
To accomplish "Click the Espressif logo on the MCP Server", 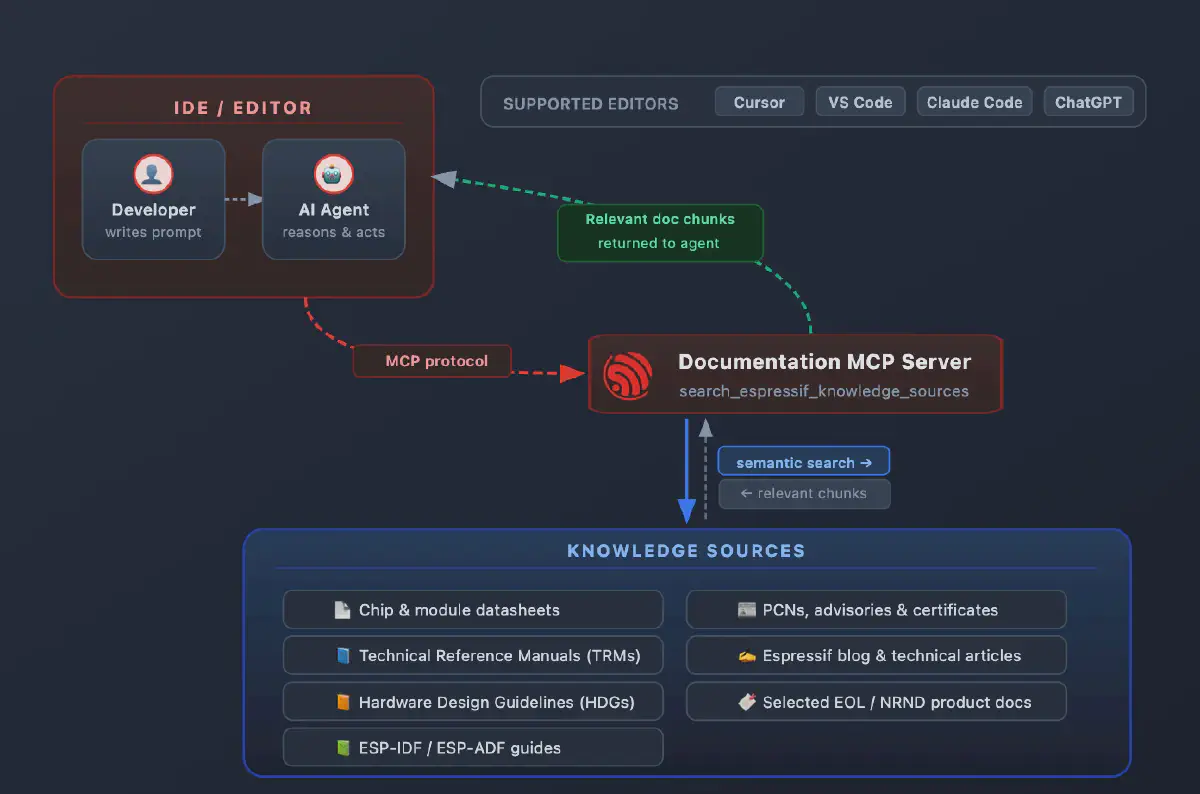I will tap(625, 373).
